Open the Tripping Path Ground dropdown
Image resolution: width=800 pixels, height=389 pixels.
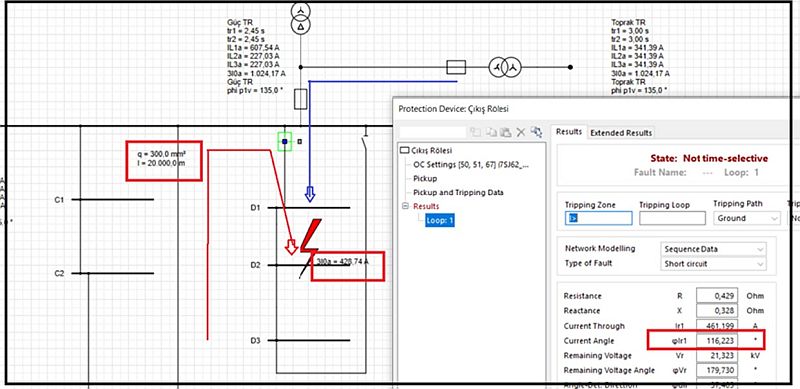pos(746,218)
